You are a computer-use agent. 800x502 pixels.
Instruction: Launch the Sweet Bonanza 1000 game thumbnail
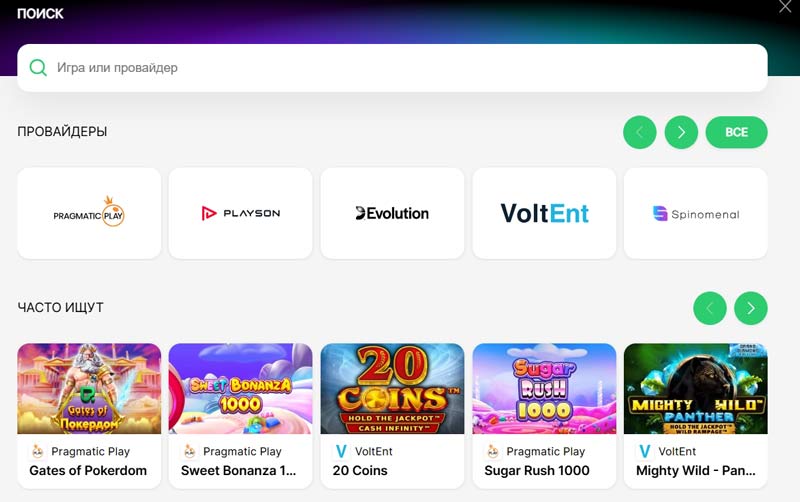click(240, 389)
